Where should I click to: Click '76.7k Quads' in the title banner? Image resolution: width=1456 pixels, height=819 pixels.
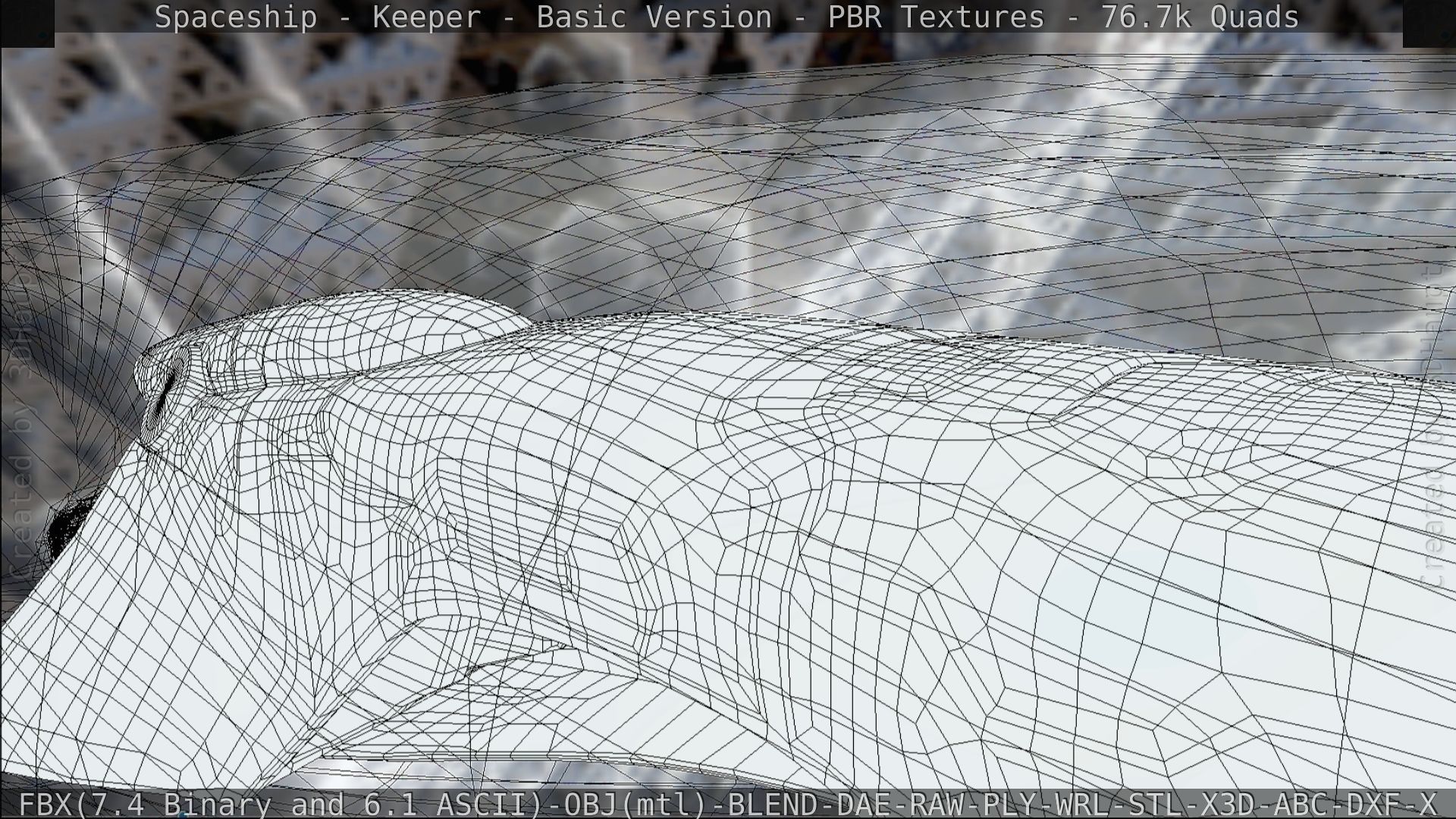click(x=1200, y=17)
